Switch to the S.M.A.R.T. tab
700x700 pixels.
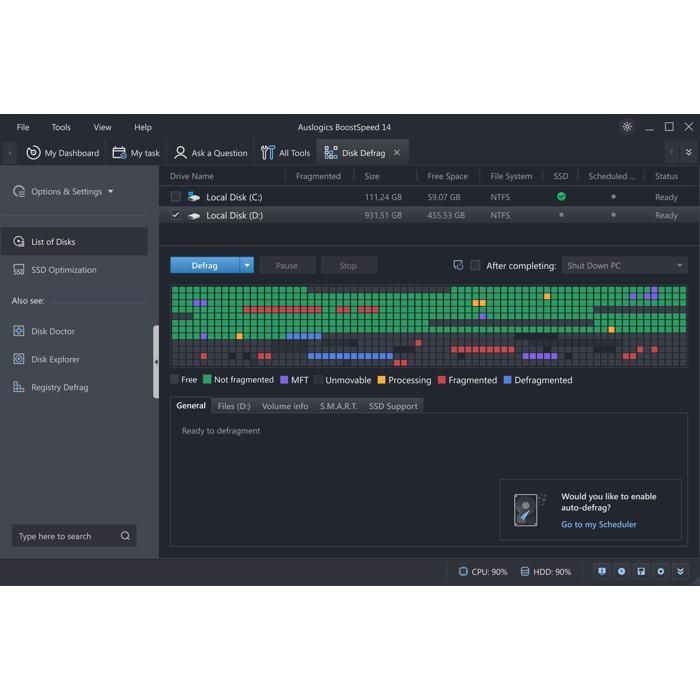[x=338, y=406]
